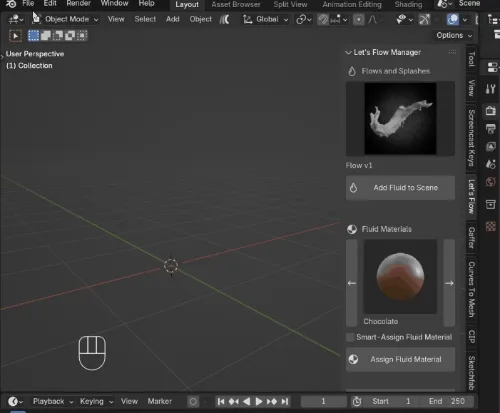The height and width of the screenshot is (413, 500).
Task: Toggle show gizmo button
Action: tap(424, 20)
